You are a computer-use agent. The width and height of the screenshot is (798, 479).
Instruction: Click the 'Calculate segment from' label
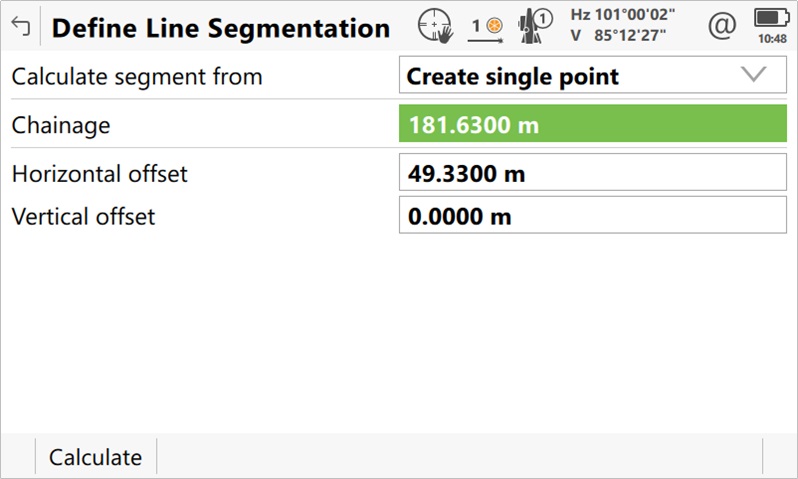tap(137, 77)
